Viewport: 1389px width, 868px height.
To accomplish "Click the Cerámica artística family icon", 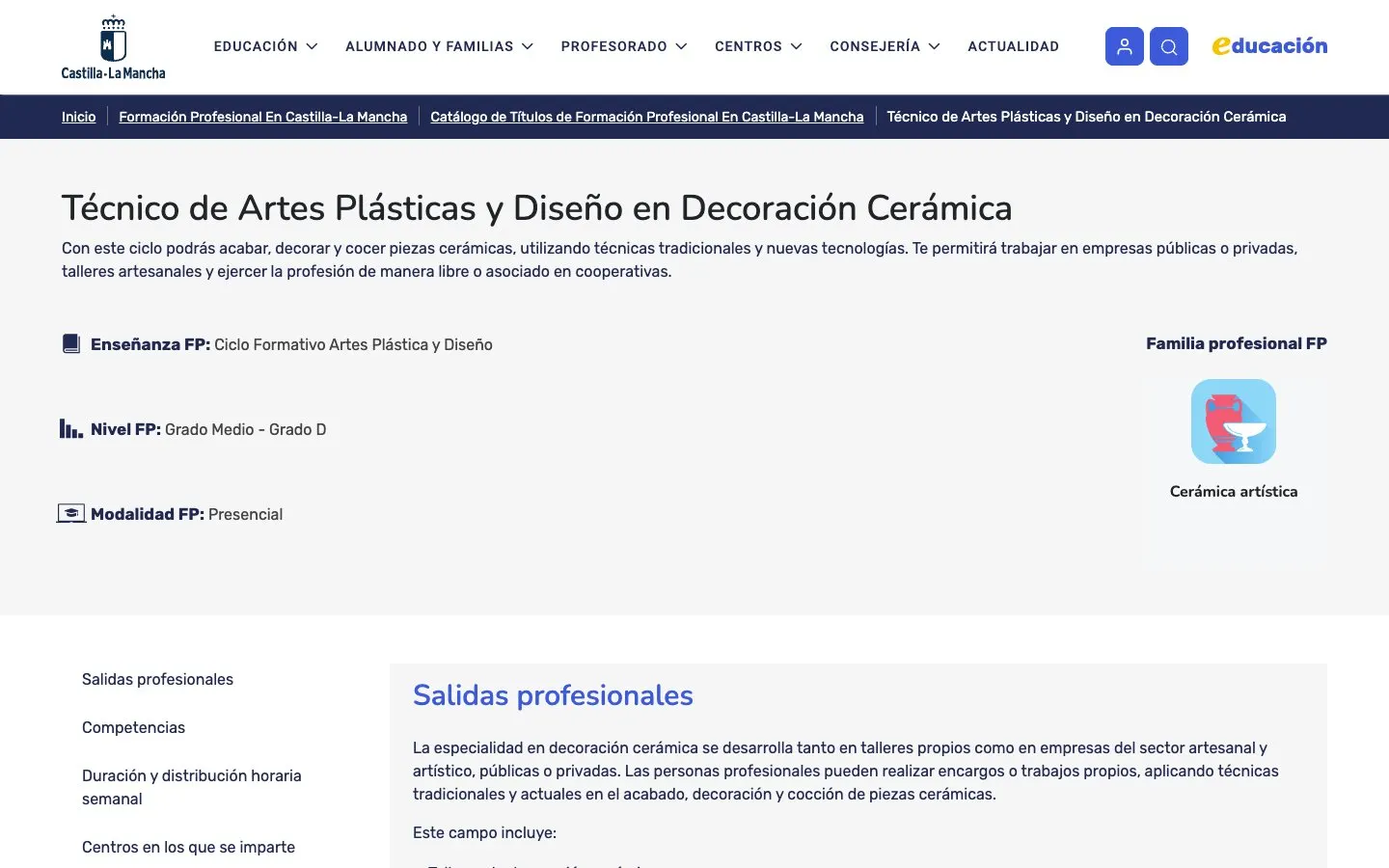I will coord(1234,421).
